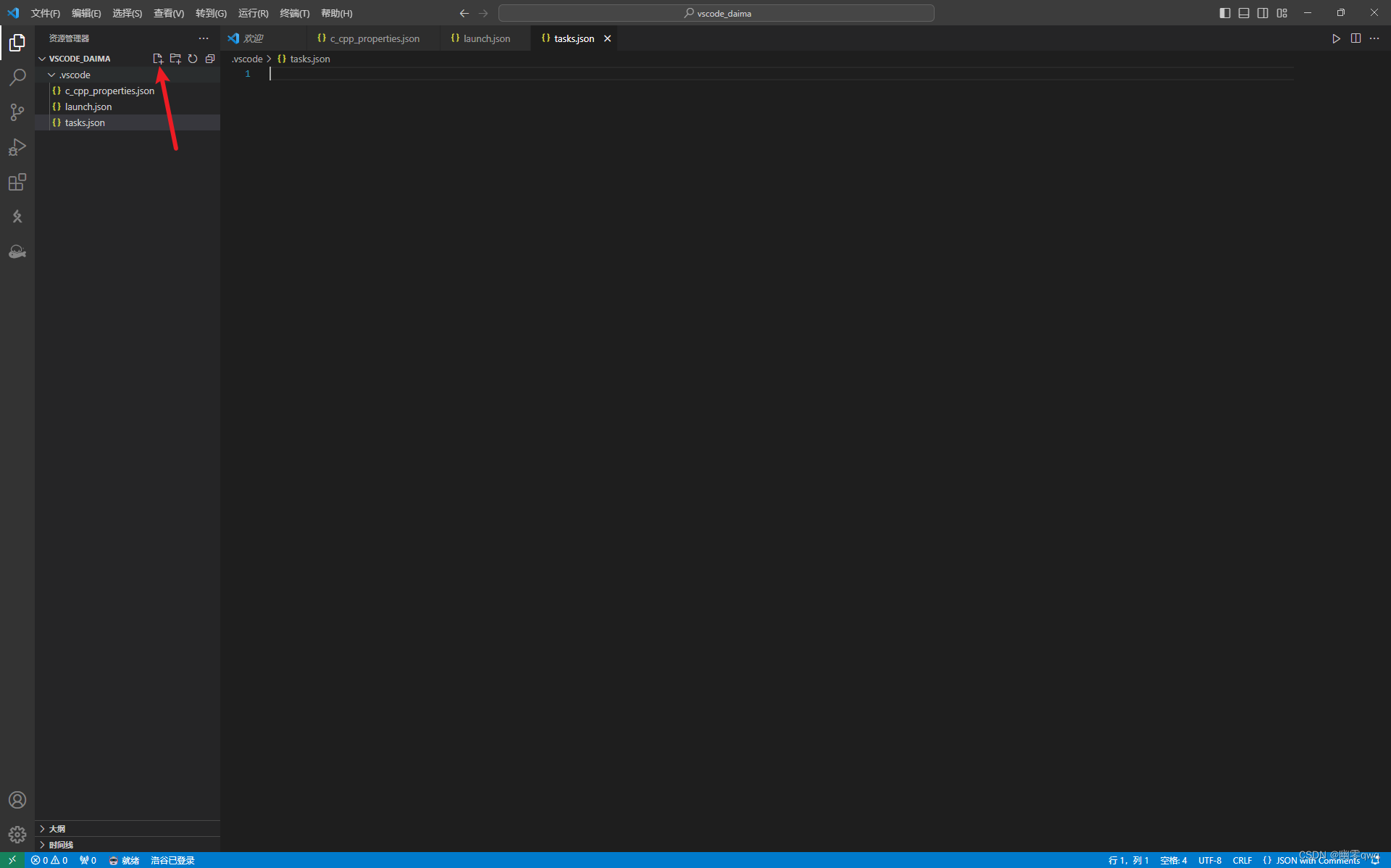Expand the 时间线 timeline section

pos(128,845)
